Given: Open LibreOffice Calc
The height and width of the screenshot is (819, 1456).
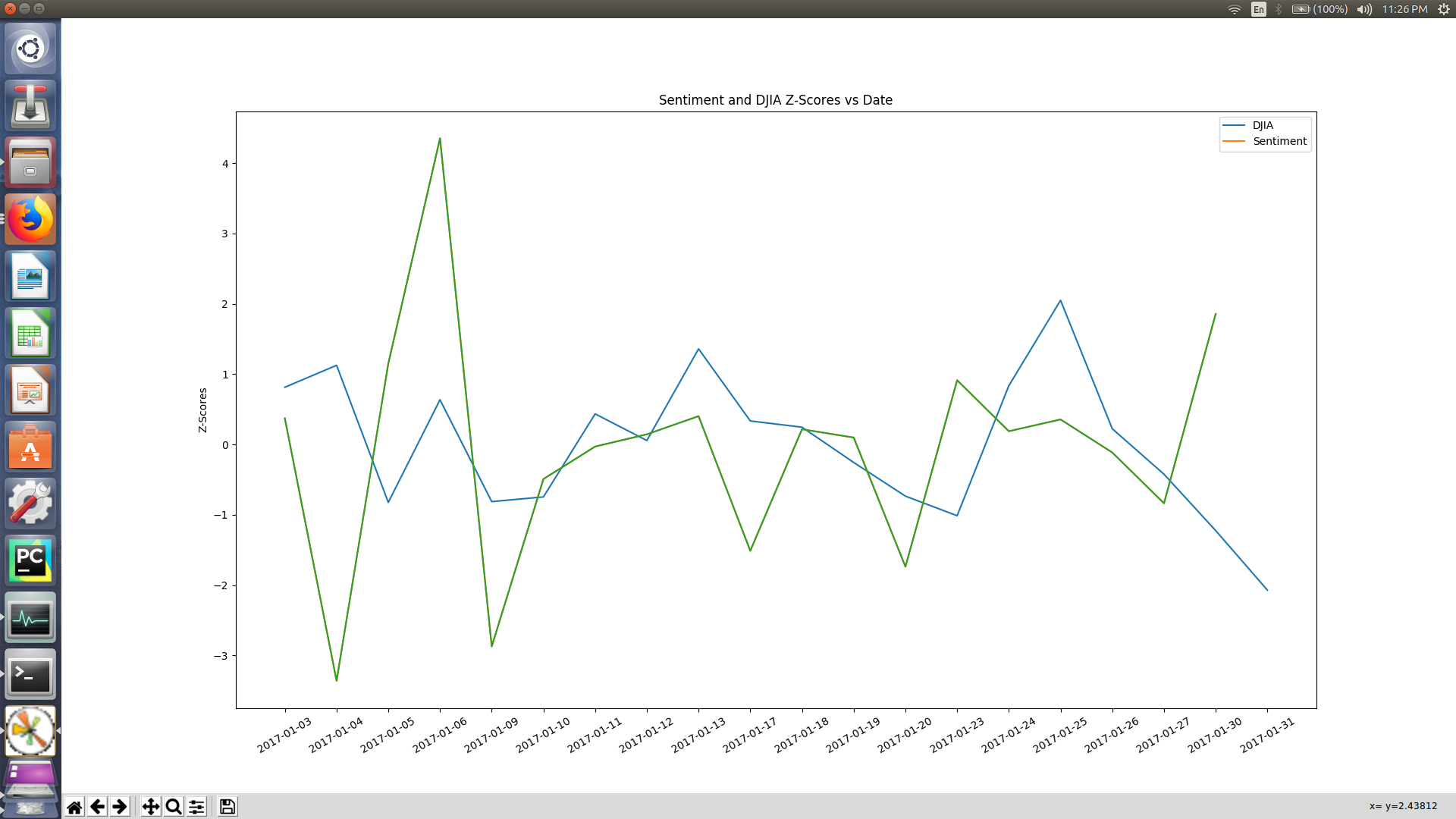Looking at the screenshot, I should click(30, 334).
